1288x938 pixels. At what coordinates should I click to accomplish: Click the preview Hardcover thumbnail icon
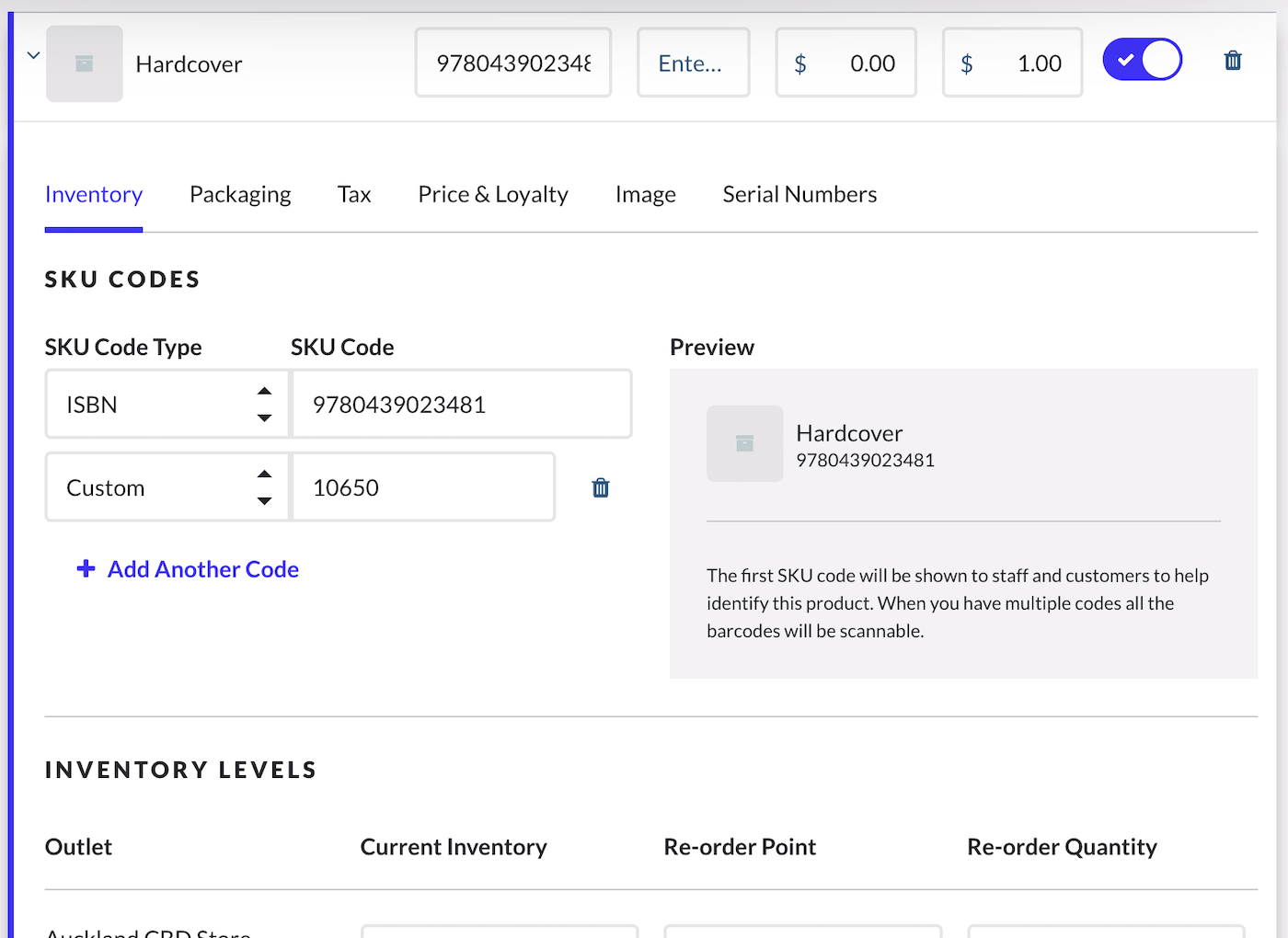744,444
